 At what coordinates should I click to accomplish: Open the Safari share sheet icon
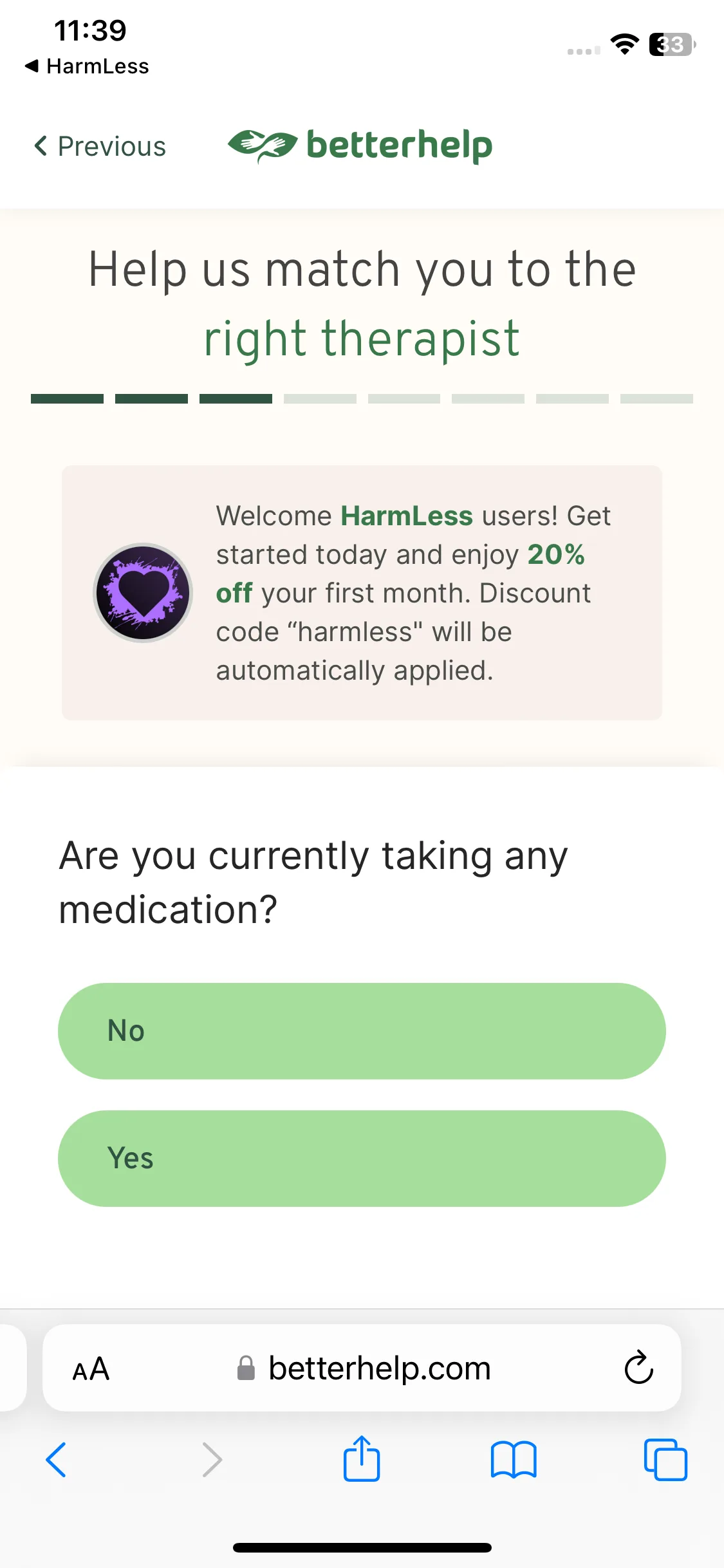point(362,1458)
